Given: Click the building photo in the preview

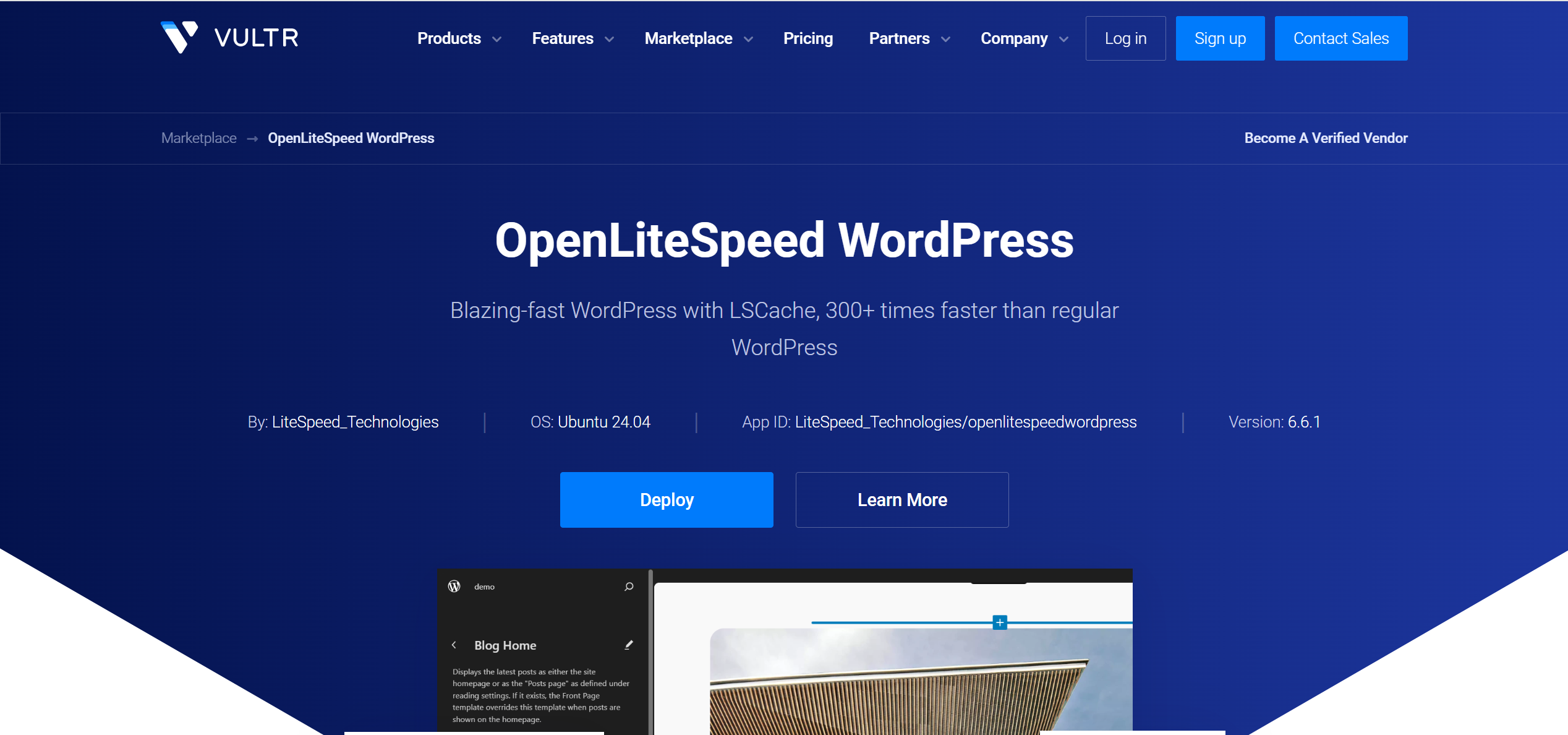Looking at the screenshot, I should click(x=921, y=681).
